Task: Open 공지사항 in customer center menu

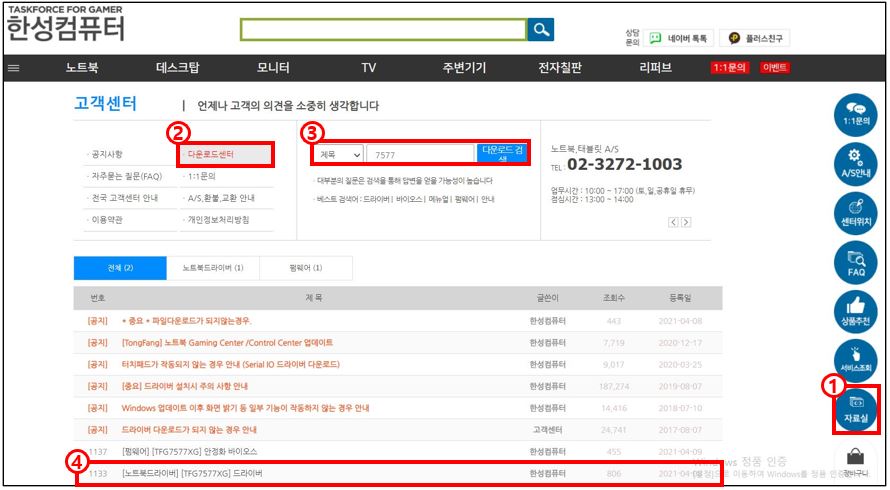Action: 107,154
